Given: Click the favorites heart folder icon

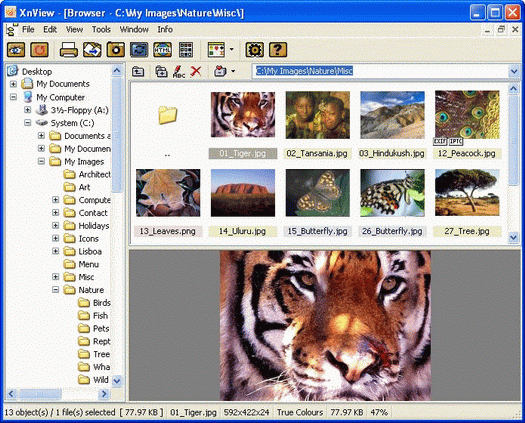Looking at the screenshot, I should point(220,71).
